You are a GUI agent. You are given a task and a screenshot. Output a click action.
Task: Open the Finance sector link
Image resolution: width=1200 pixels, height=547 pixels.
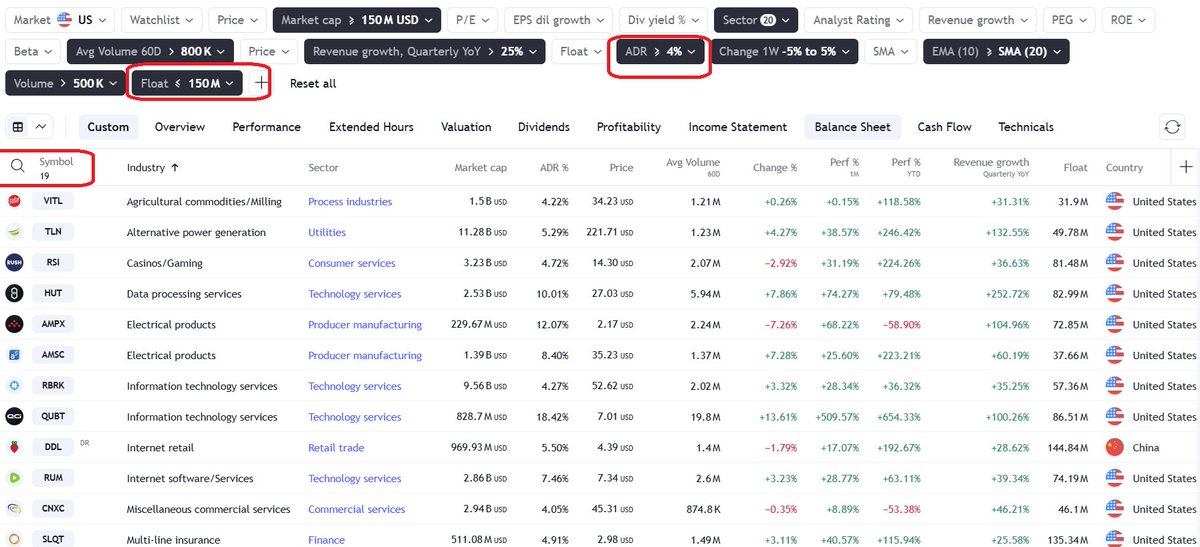tap(326, 540)
